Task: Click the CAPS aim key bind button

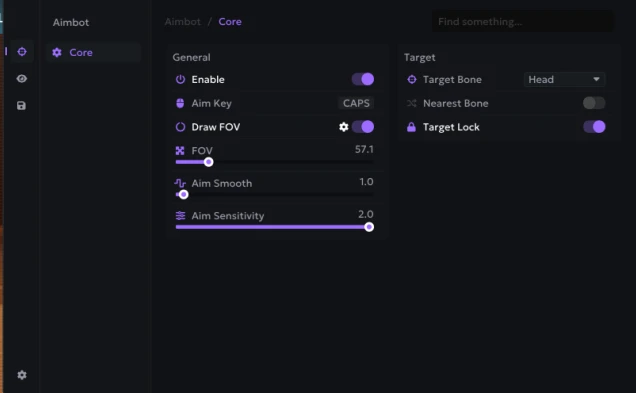Action: [x=356, y=103]
